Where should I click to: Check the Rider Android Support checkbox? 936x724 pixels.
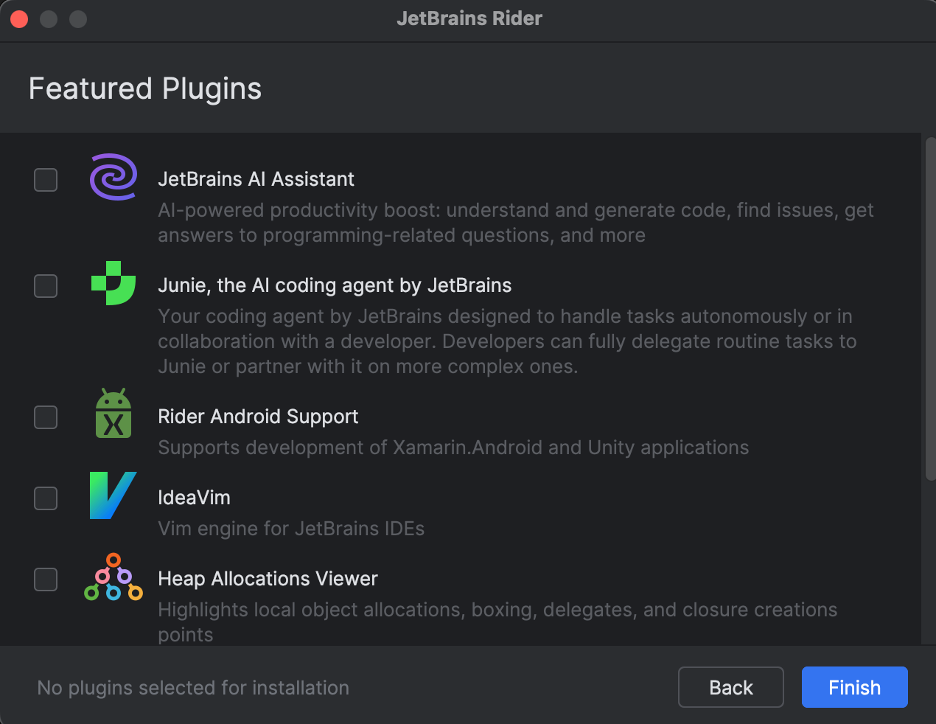pos(46,417)
